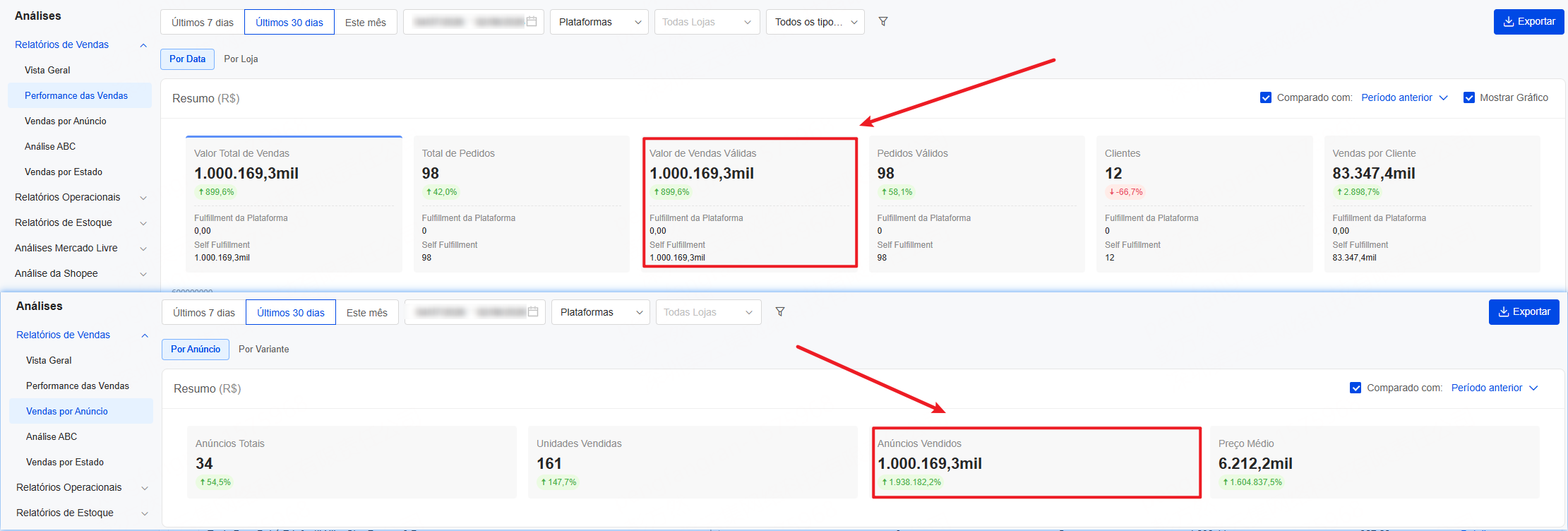Open Período anterior dropdown in the Por Anúncio view
The width and height of the screenshot is (1568, 531).
1494,388
